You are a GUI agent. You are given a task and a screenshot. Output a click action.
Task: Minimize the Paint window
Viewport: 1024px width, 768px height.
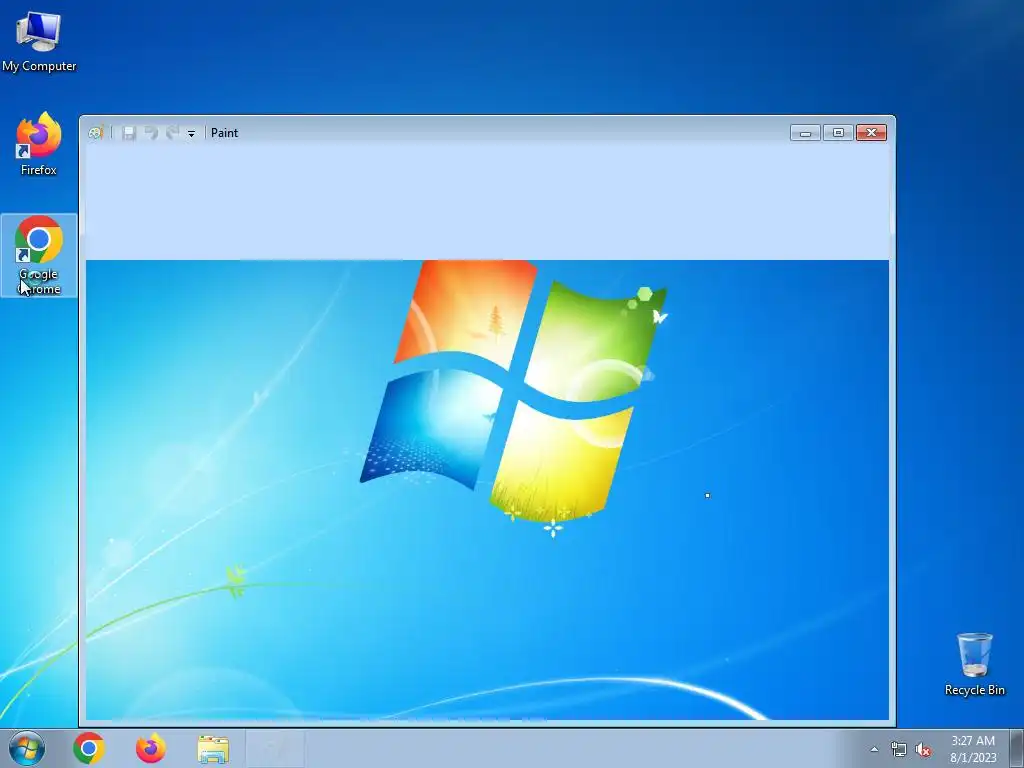tap(805, 133)
